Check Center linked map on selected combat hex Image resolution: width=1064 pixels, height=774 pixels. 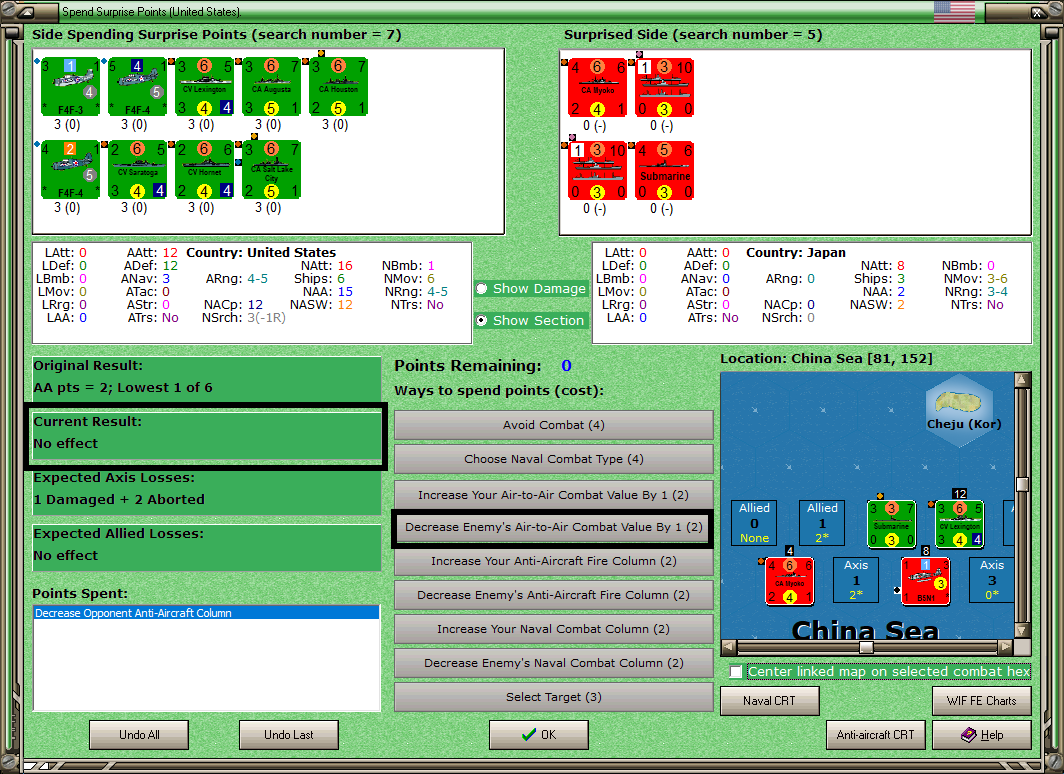coord(736,672)
